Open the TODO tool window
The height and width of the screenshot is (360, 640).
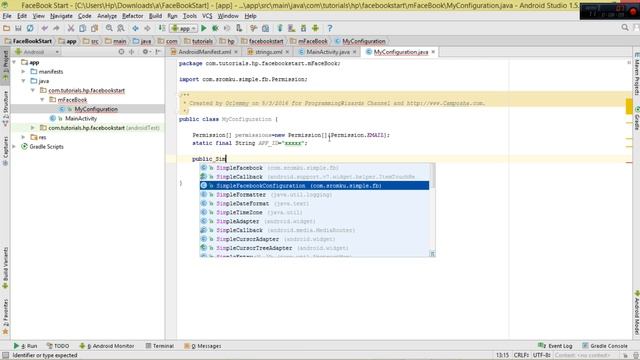[58, 346]
